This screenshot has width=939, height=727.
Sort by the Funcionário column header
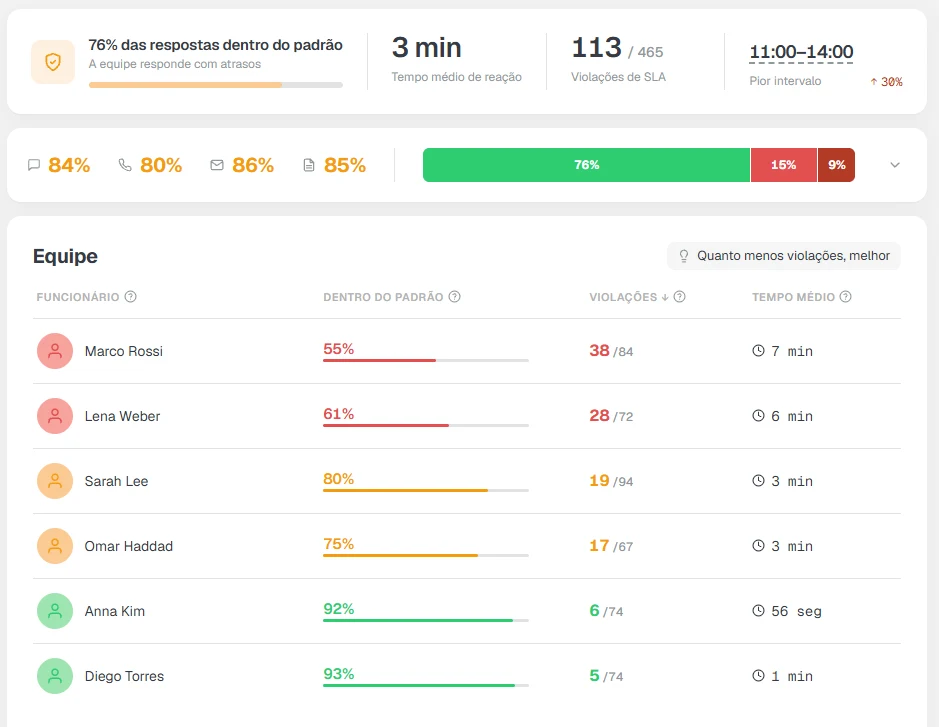pyautogui.click(x=78, y=297)
